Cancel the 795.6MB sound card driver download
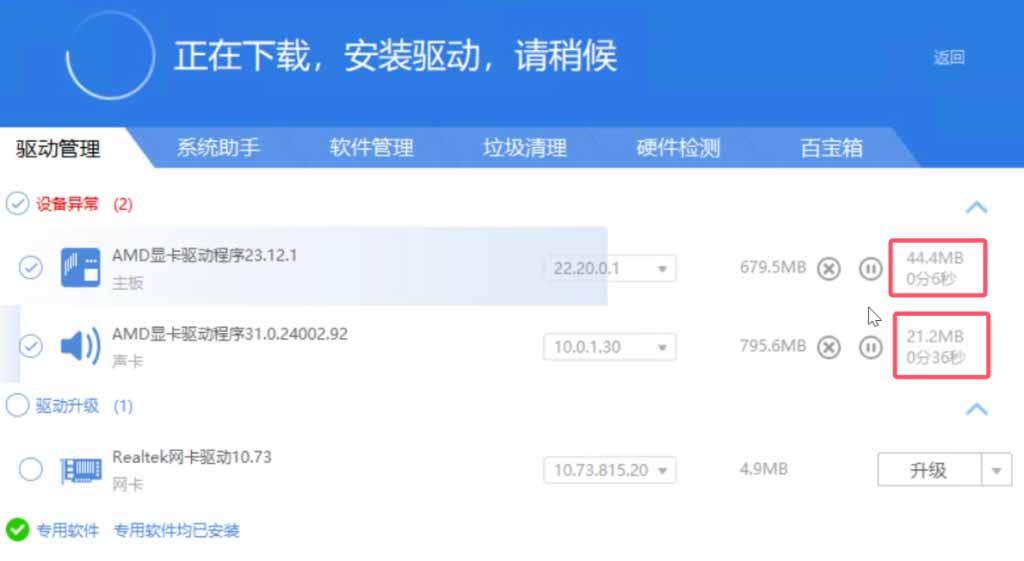Image resolution: width=1024 pixels, height=561 pixels. click(828, 347)
